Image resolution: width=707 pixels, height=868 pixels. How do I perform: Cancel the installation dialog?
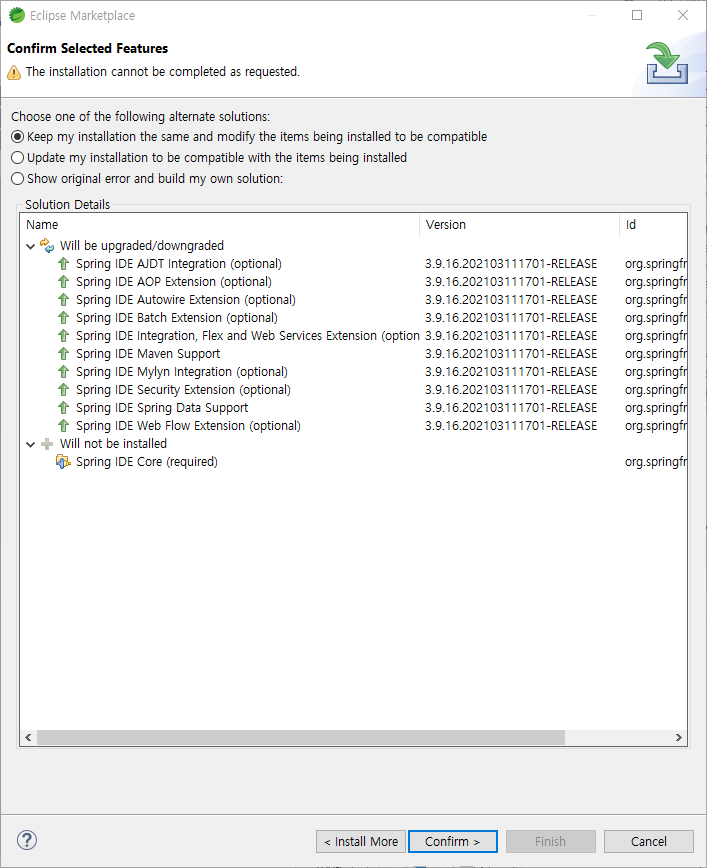[649, 841]
